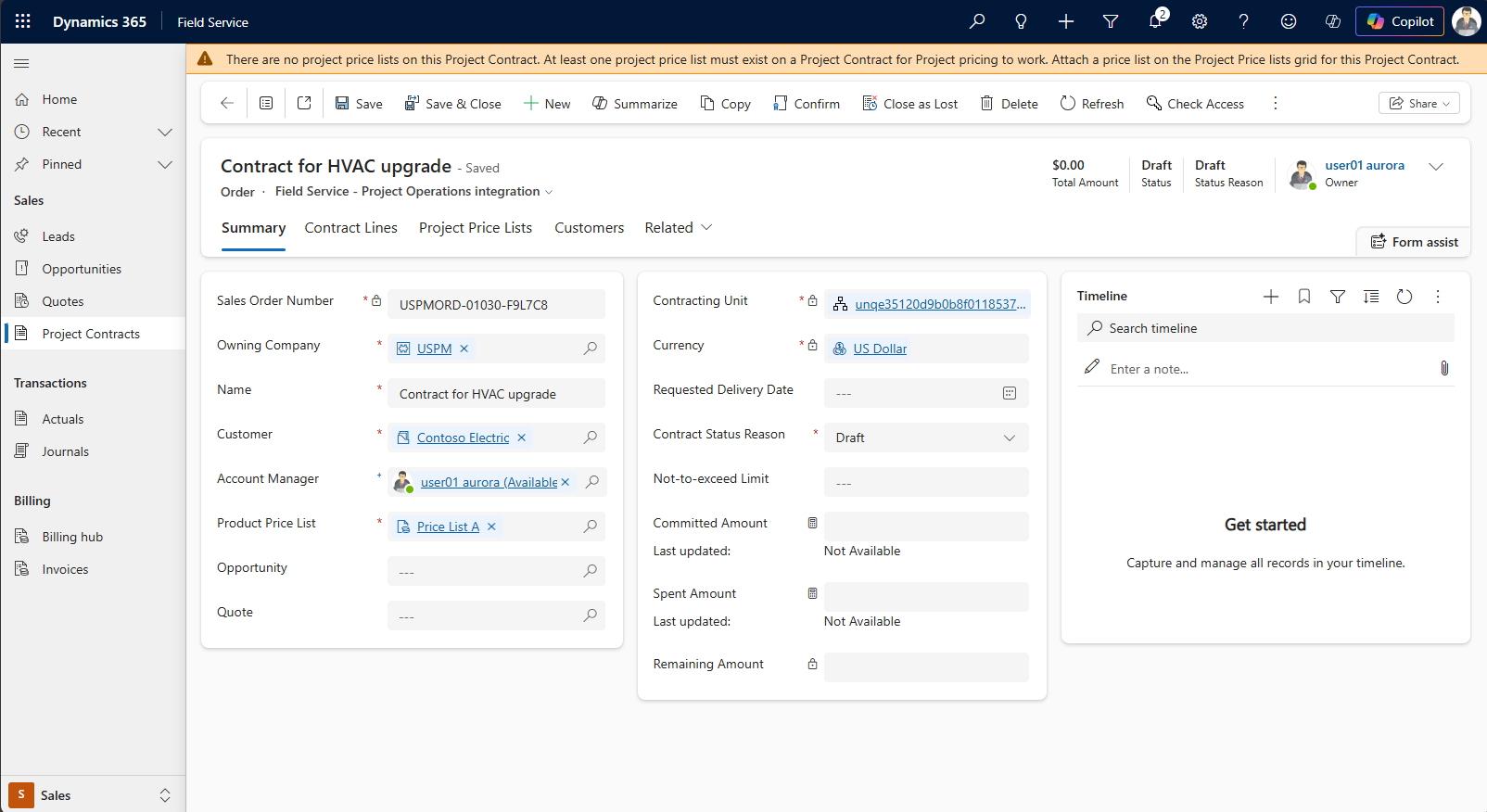
Task: Open the US Dollar currency link
Action: (x=880, y=349)
